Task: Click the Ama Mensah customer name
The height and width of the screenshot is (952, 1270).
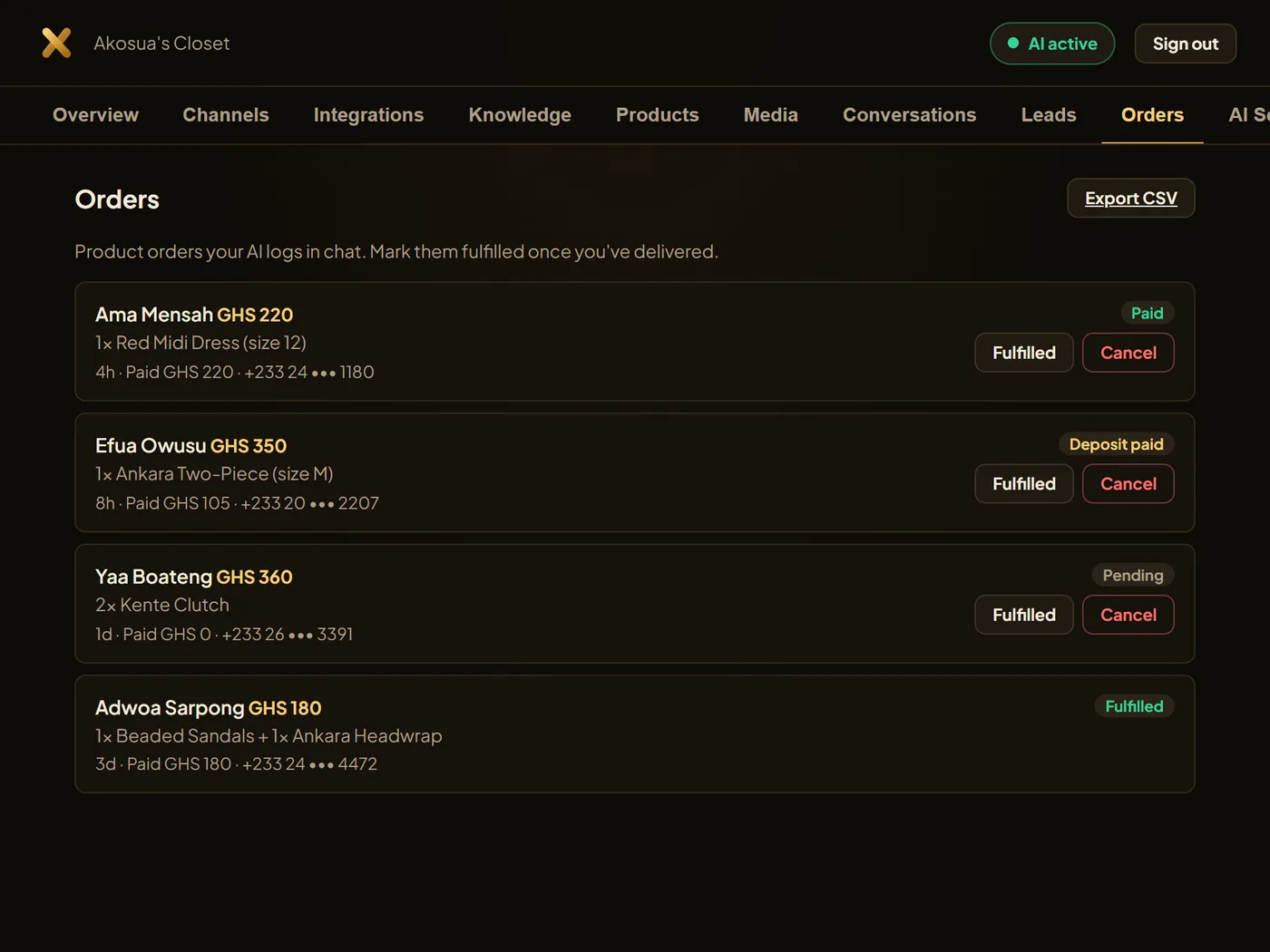Action: click(154, 315)
